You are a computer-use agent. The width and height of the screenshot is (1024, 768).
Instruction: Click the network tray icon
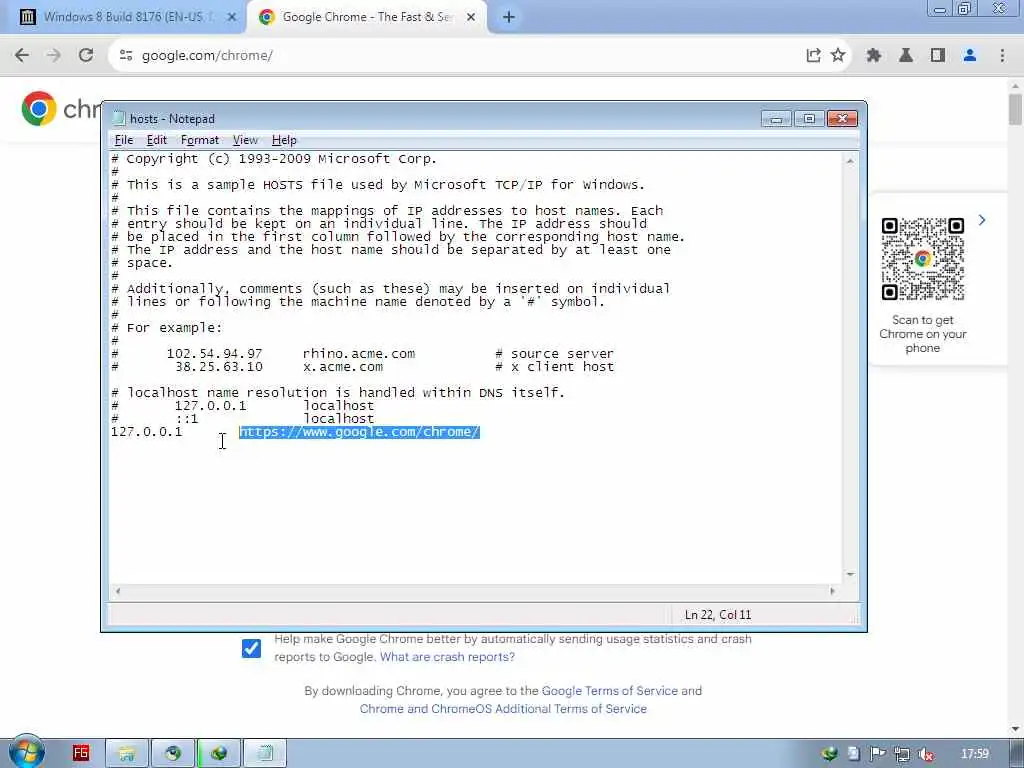click(x=902, y=754)
